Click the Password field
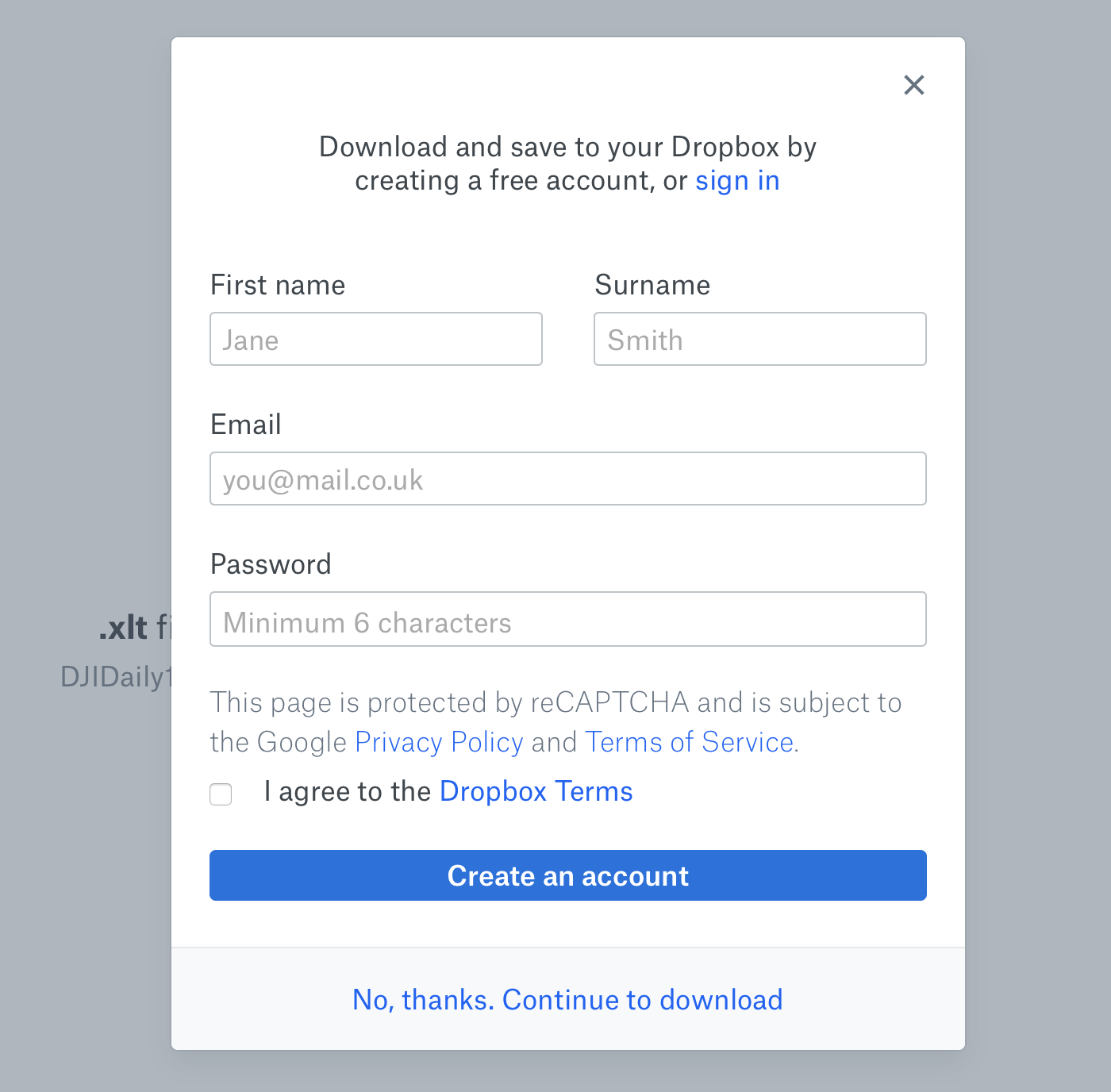The image size is (1111, 1092). tap(567, 620)
